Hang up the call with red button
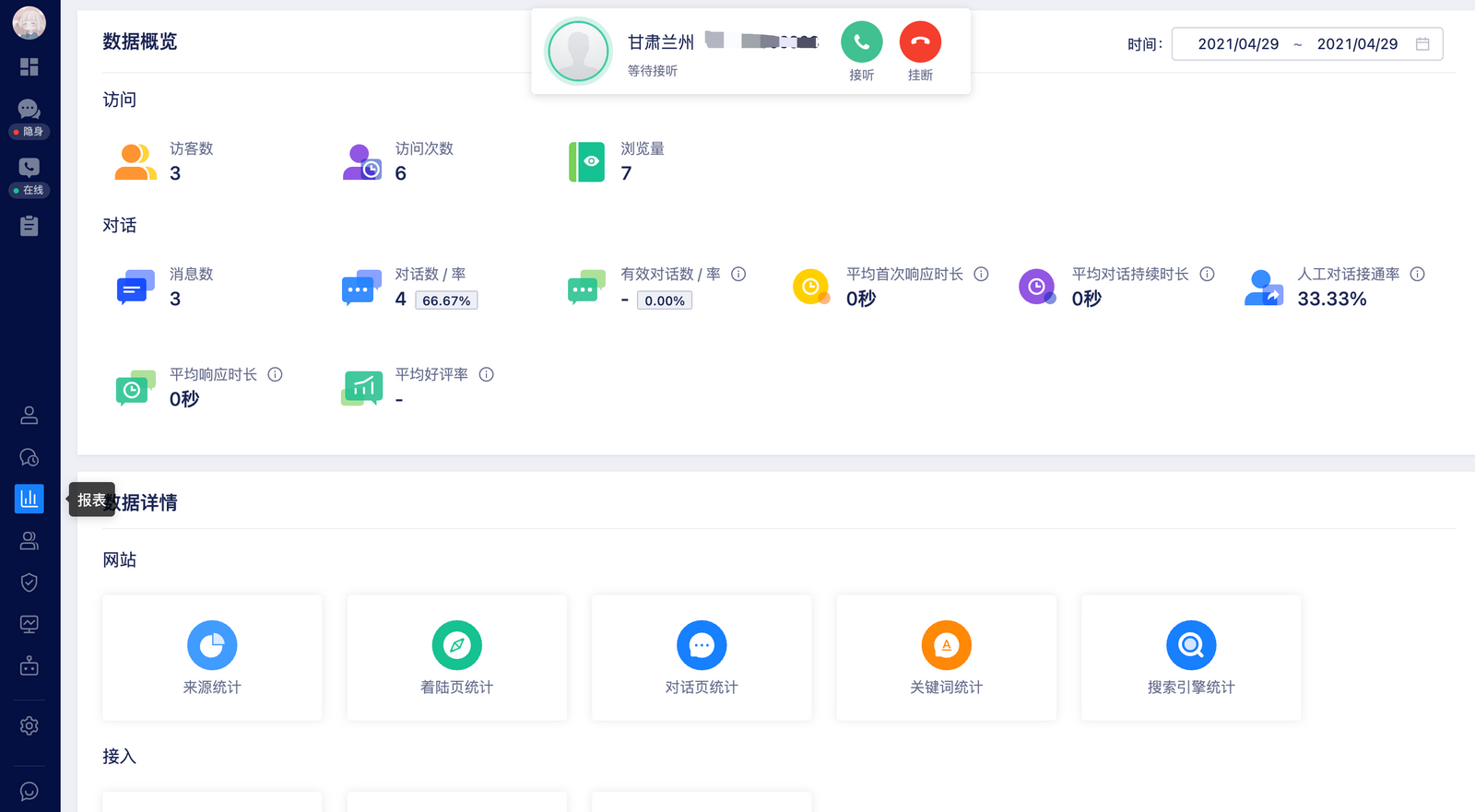 920,41
